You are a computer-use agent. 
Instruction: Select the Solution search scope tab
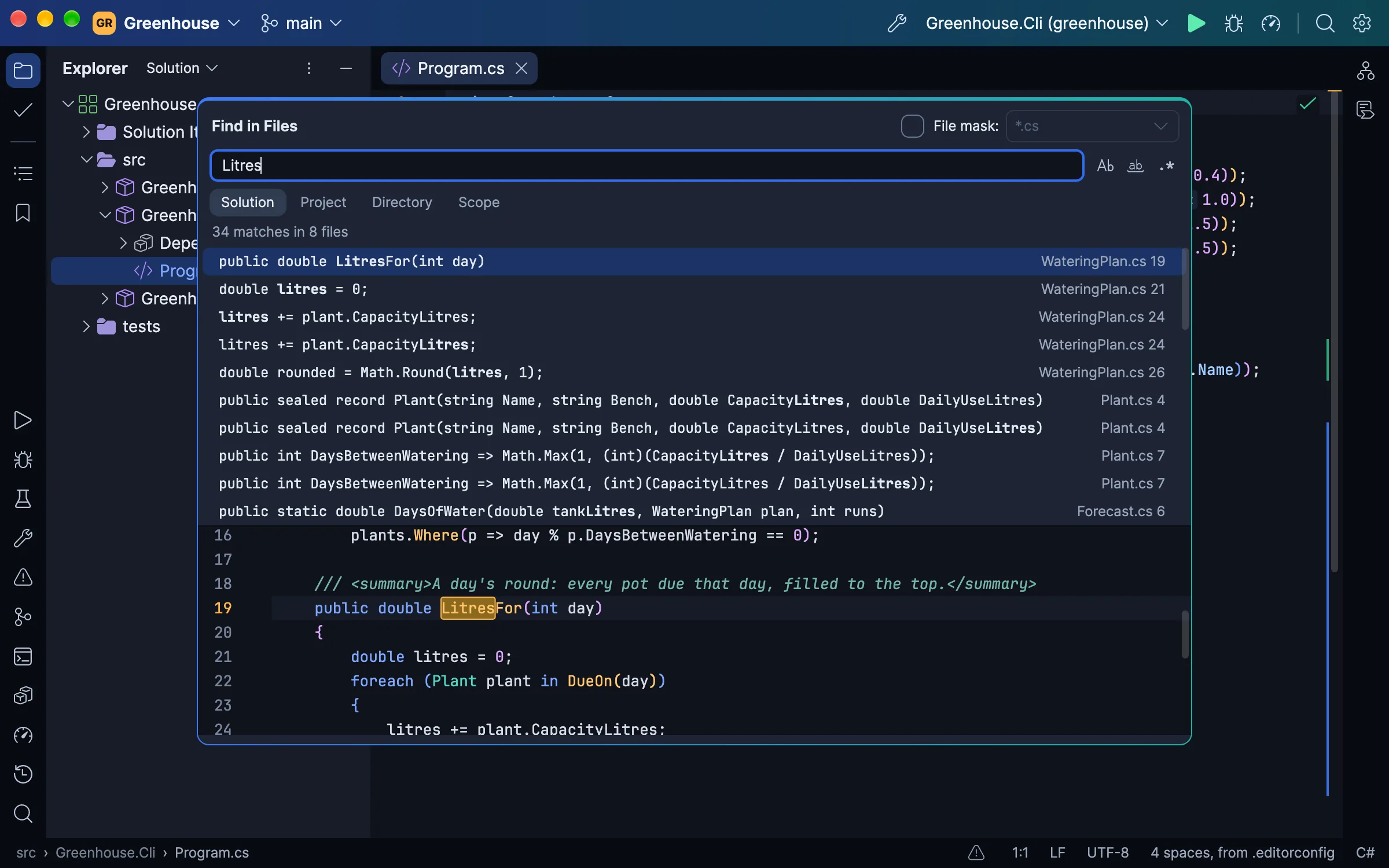[x=247, y=203]
